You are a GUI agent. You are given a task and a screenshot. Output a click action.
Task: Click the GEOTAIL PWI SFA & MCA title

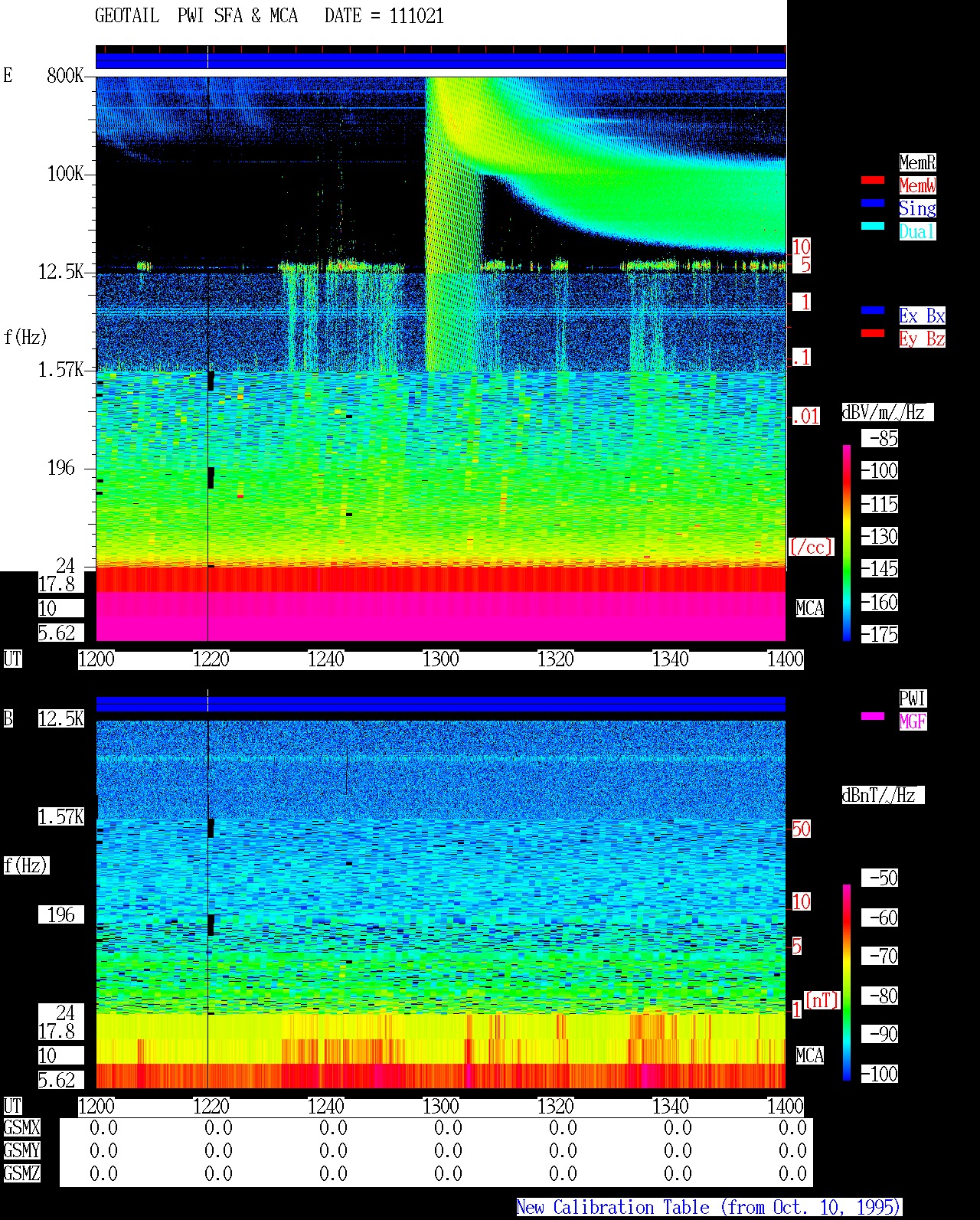click(x=196, y=16)
